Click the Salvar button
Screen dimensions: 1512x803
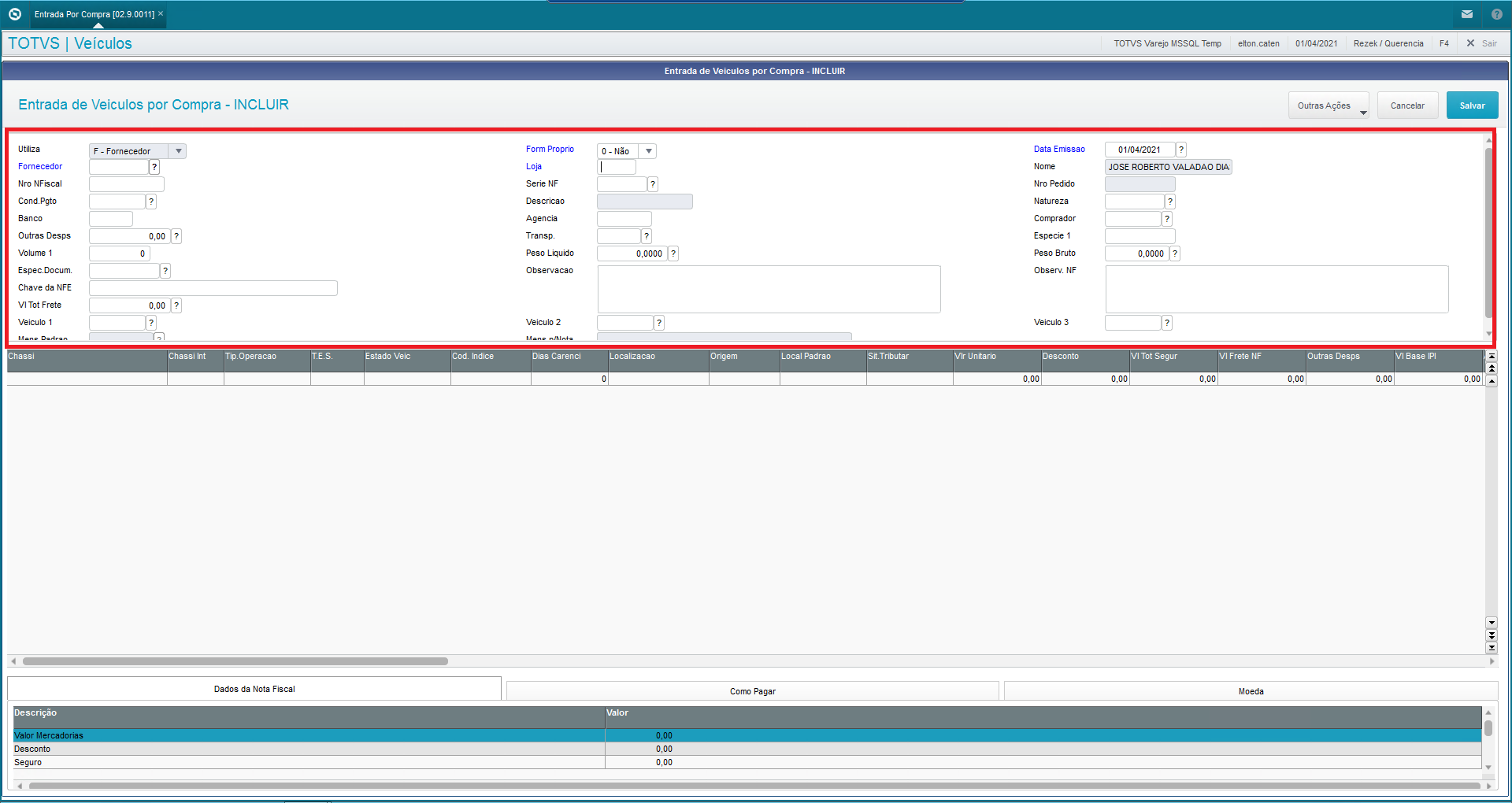[1472, 105]
